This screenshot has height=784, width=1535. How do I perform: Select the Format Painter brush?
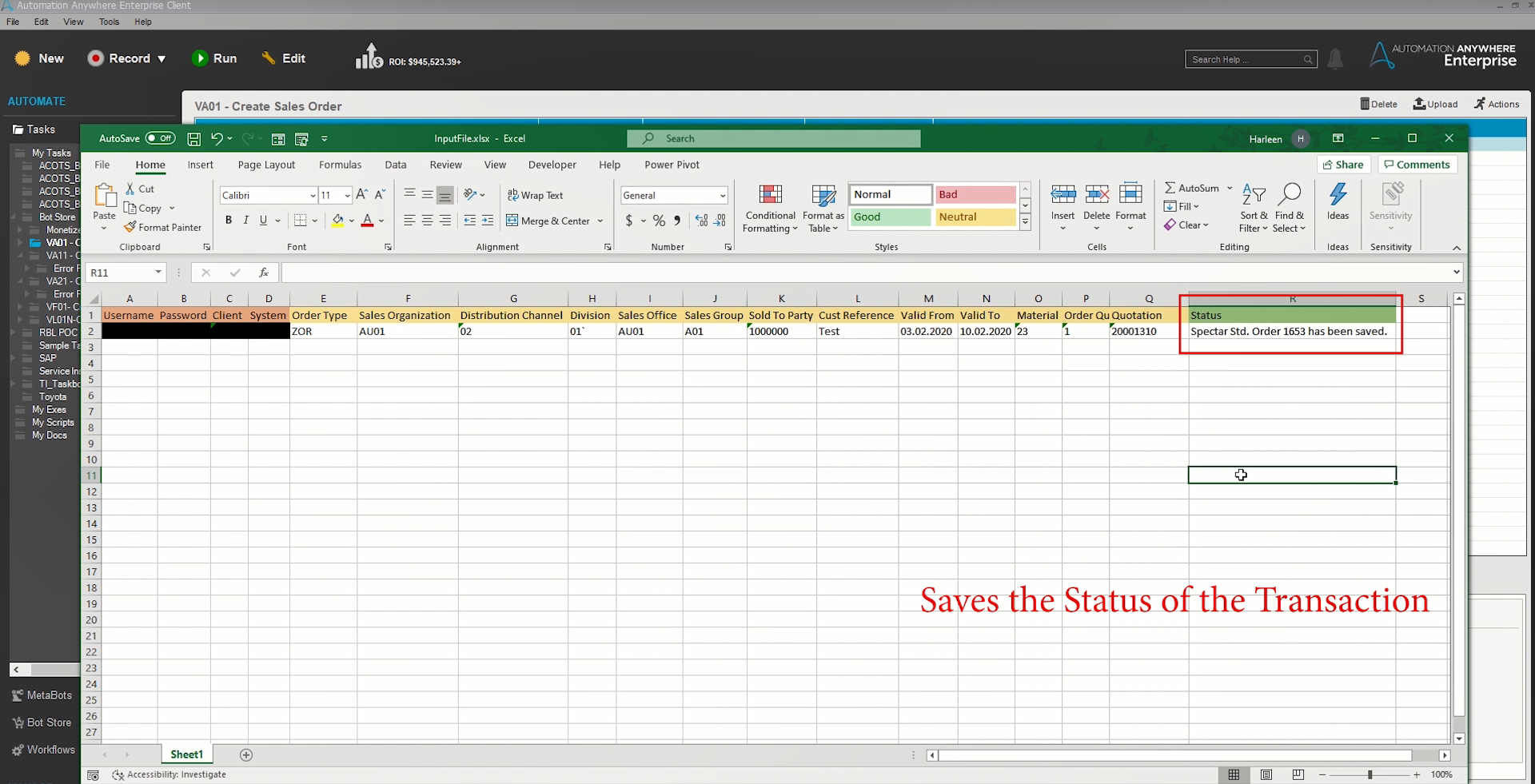pyautogui.click(x=162, y=227)
